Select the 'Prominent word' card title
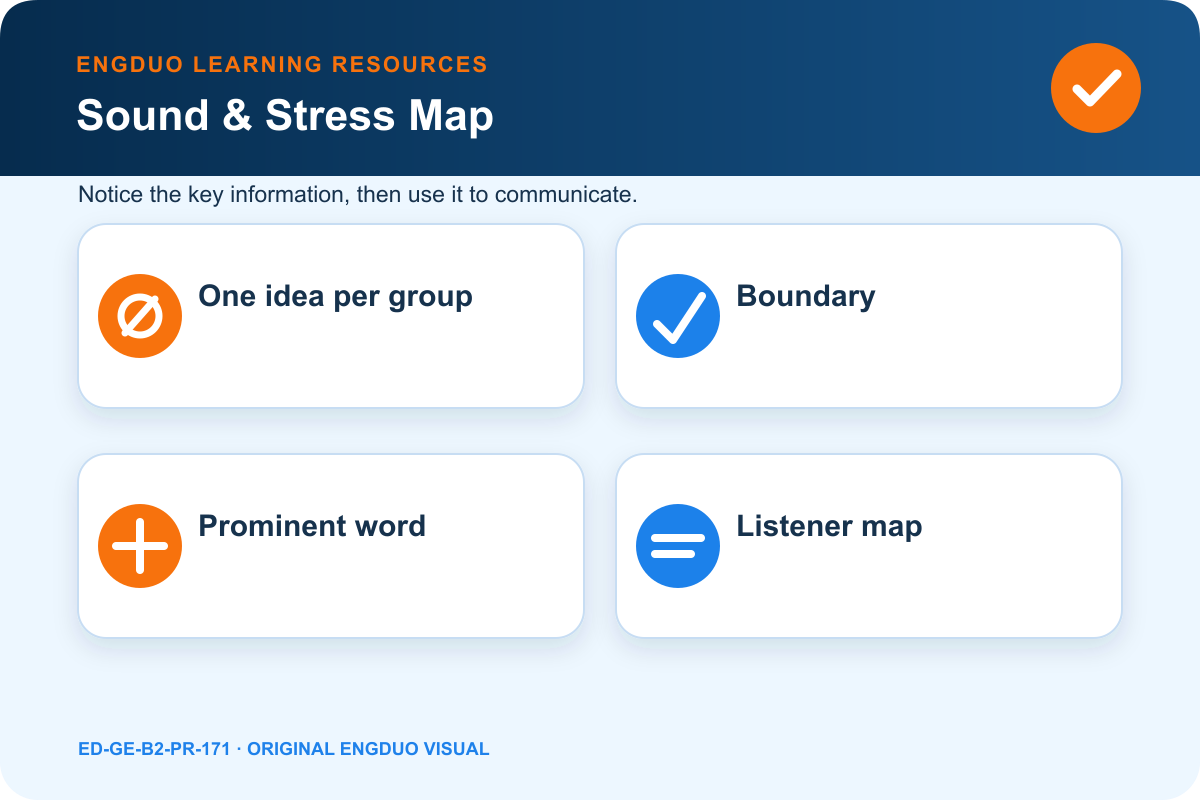 [x=312, y=526]
